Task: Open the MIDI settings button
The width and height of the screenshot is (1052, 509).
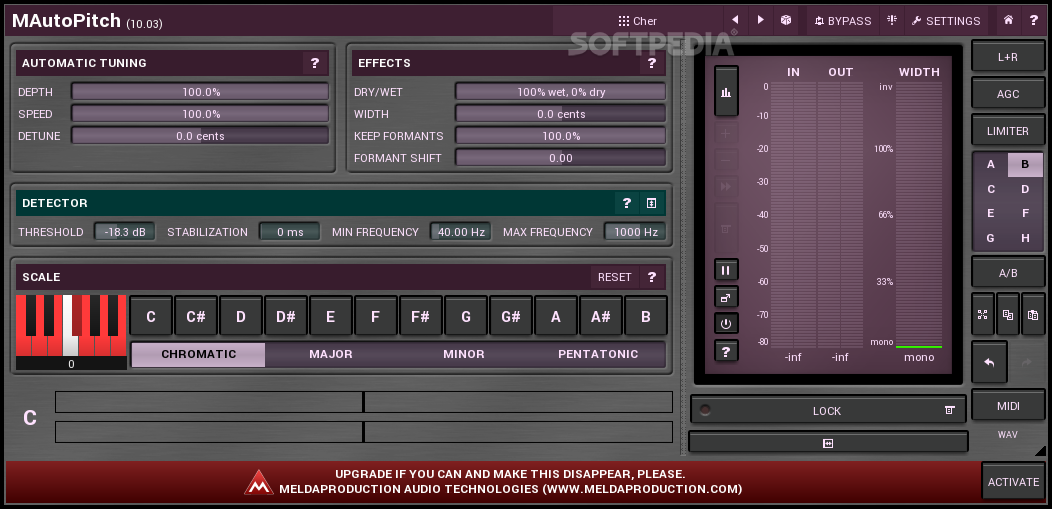Action: click(x=1008, y=406)
